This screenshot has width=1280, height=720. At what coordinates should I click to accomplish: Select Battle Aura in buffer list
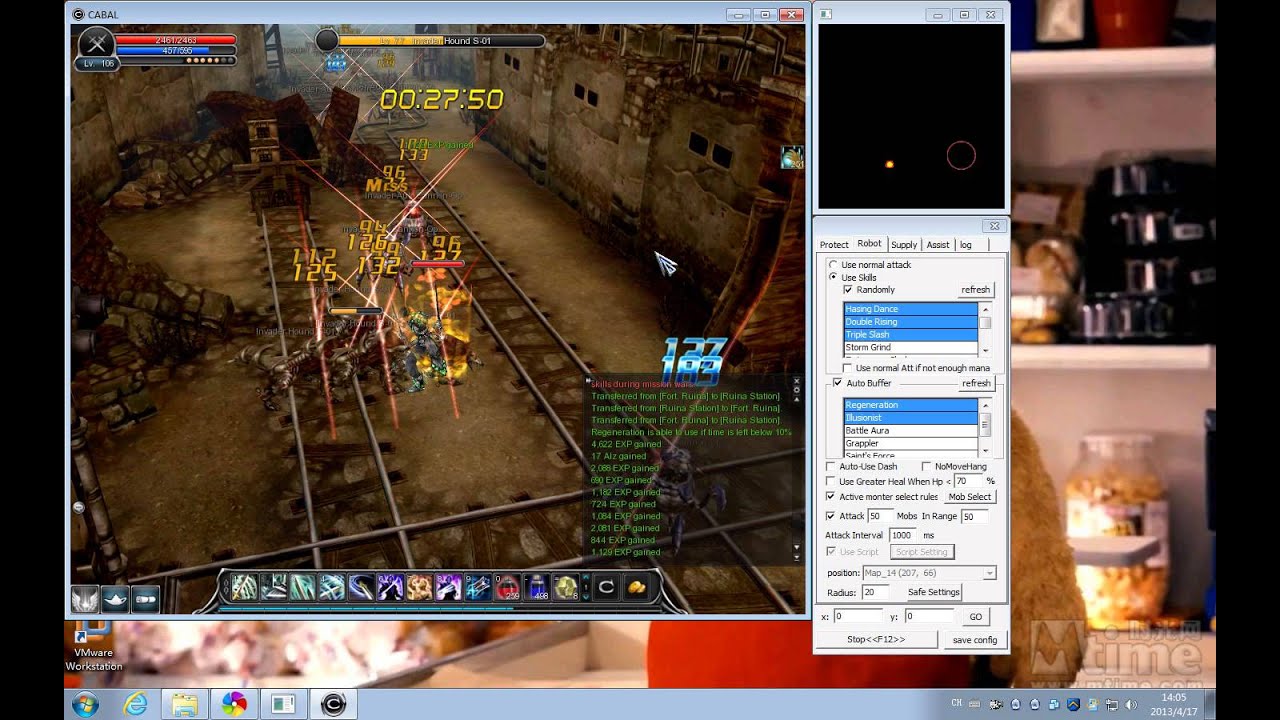[910, 430]
